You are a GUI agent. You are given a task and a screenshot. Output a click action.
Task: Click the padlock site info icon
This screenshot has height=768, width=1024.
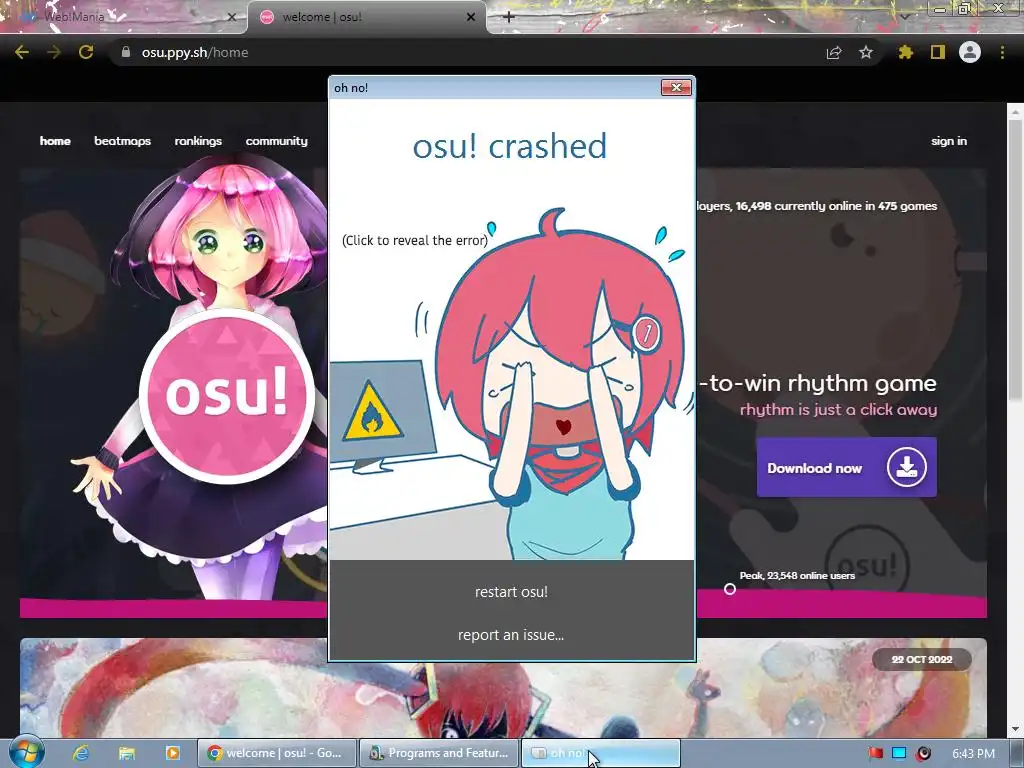point(126,52)
